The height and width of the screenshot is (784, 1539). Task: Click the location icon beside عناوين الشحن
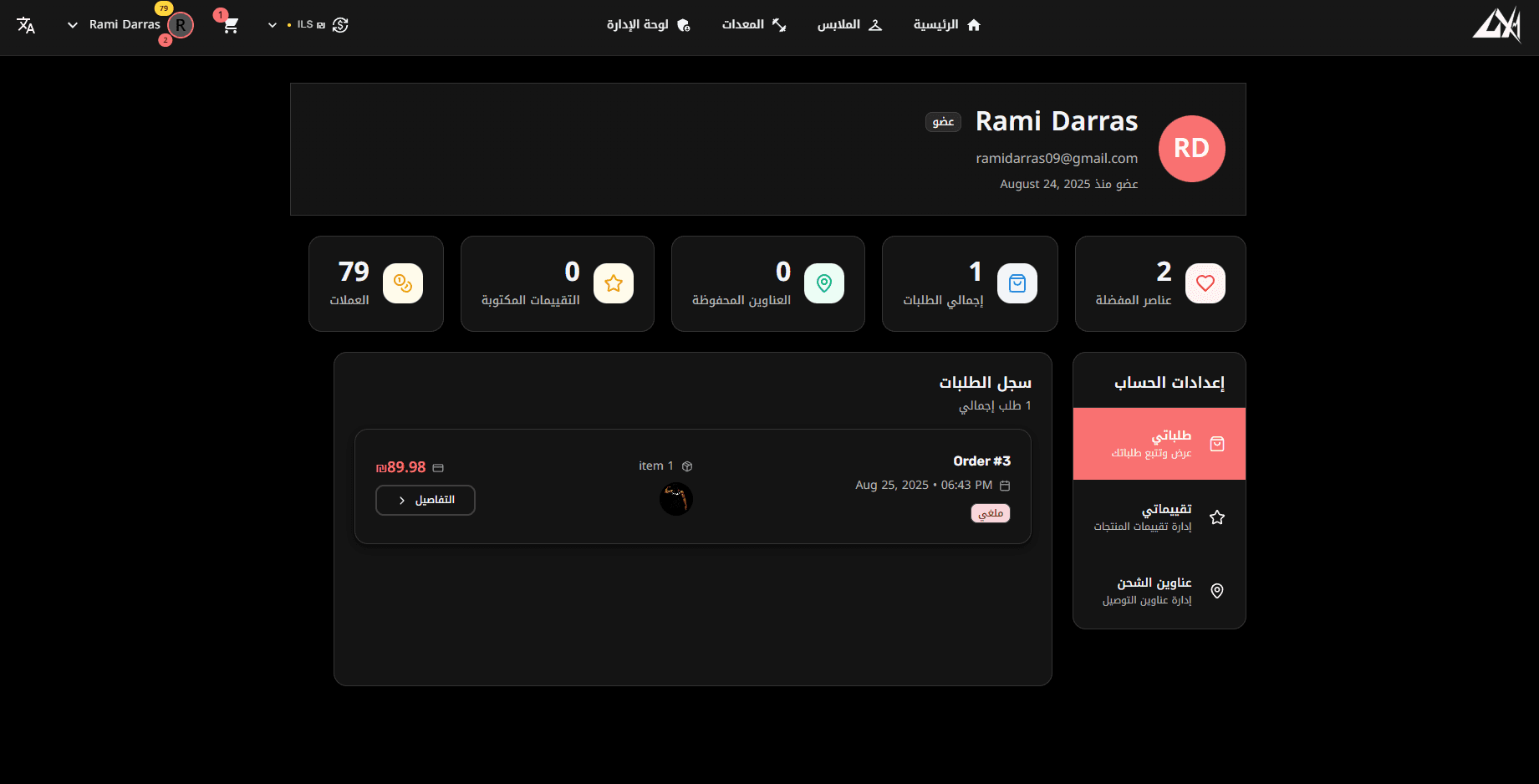(x=1217, y=590)
